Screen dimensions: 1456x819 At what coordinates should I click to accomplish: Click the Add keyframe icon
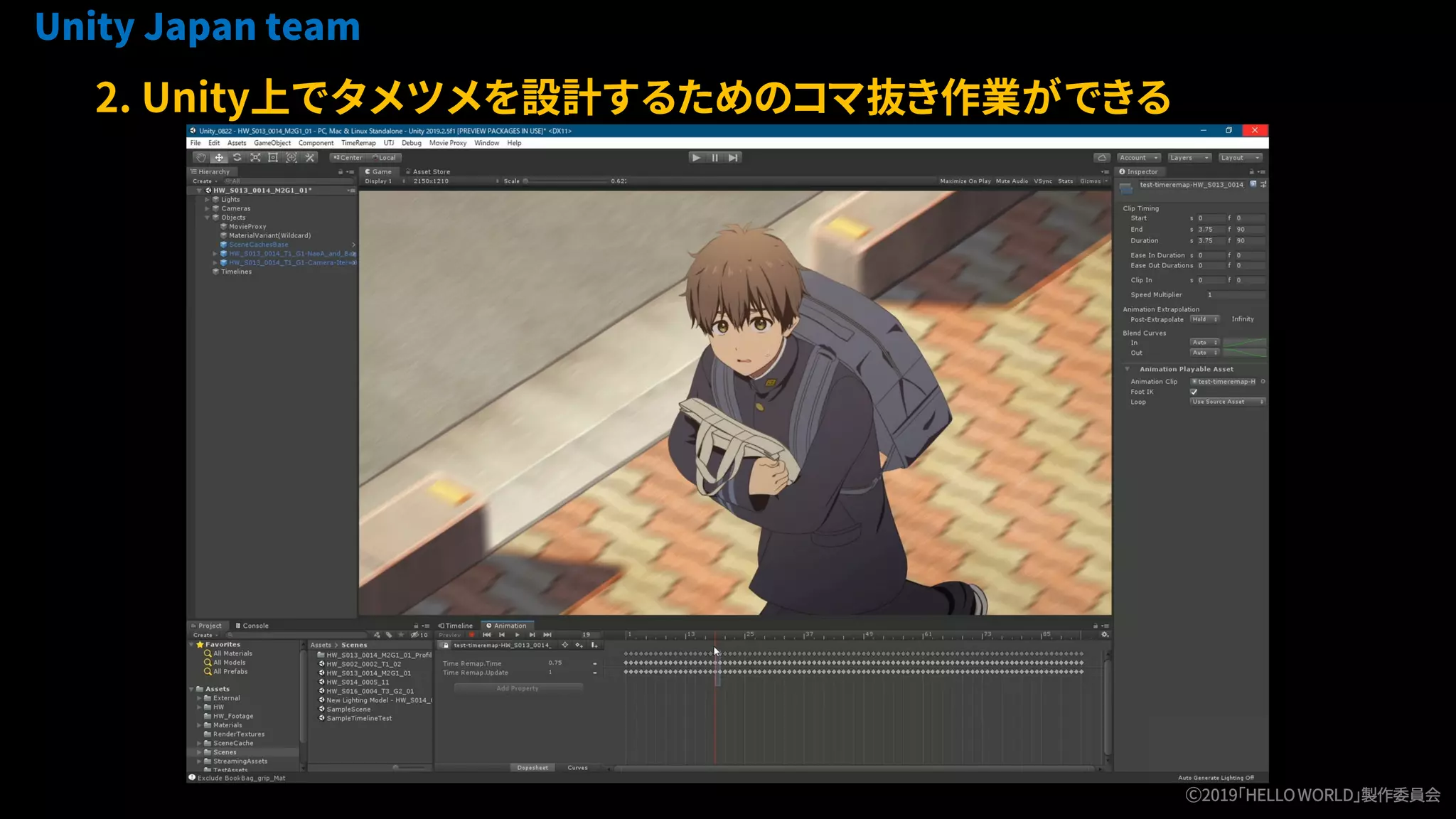coord(579,646)
